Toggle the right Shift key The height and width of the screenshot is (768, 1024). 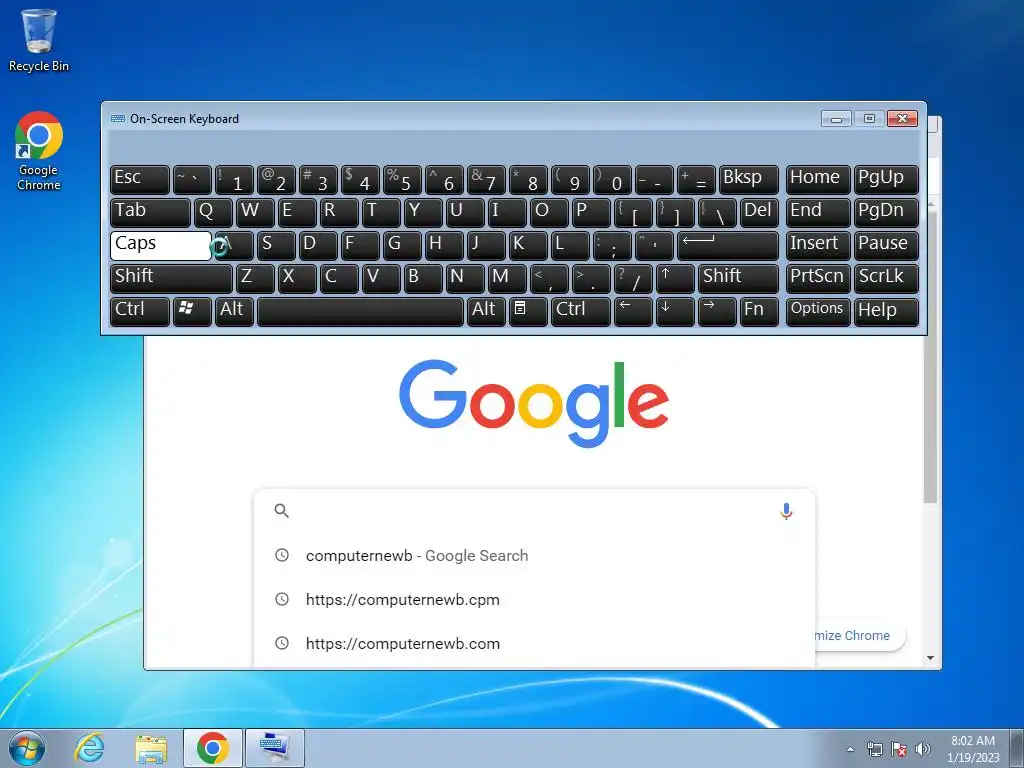click(739, 278)
